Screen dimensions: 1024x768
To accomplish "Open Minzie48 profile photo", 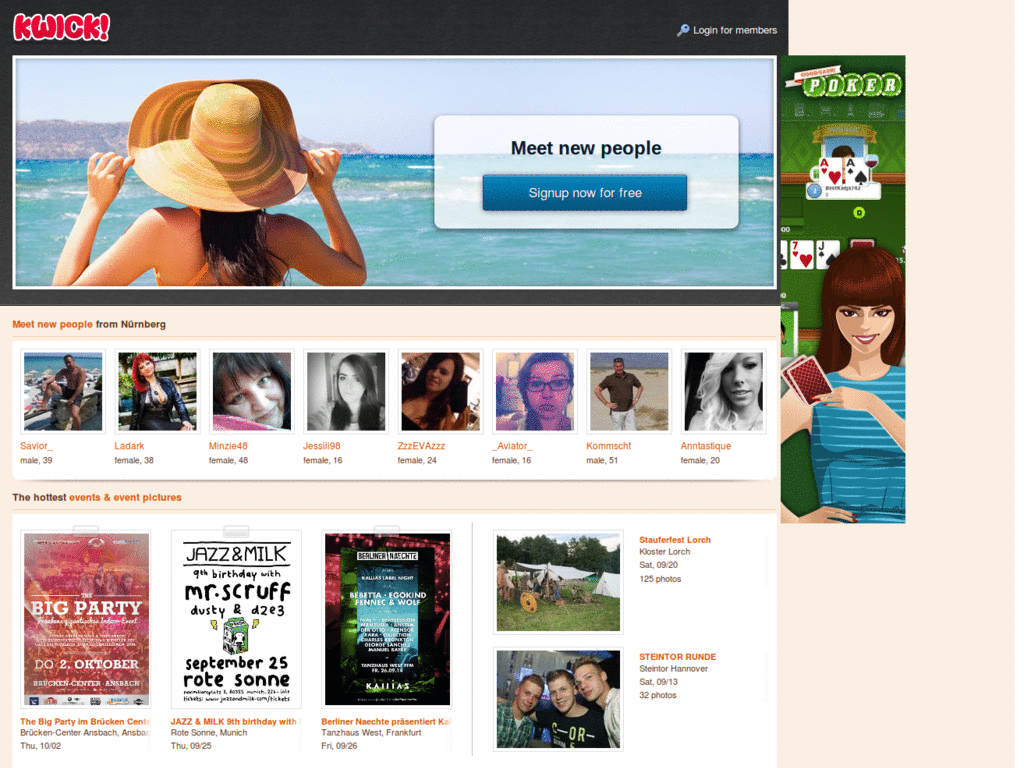I will 251,391.
